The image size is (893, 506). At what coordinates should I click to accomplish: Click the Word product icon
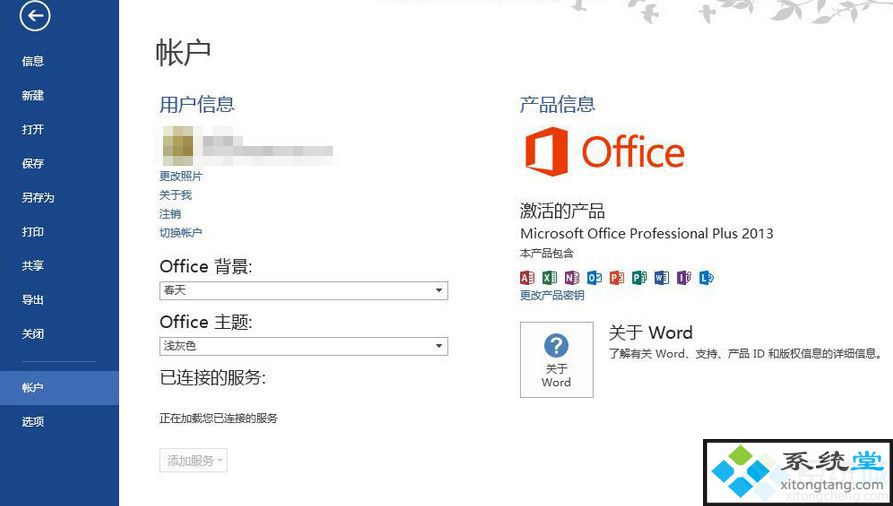[662, 278]
